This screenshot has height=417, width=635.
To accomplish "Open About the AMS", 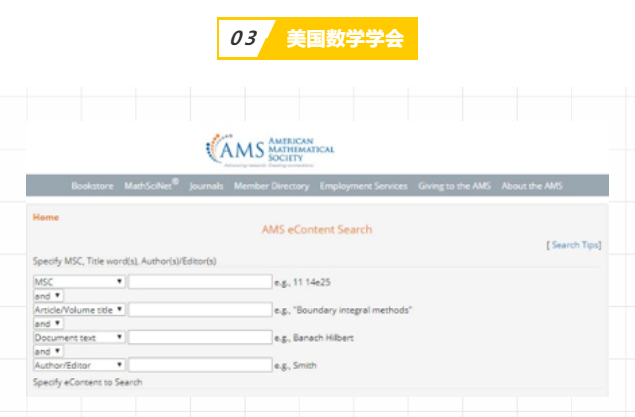I will point(533,186).
